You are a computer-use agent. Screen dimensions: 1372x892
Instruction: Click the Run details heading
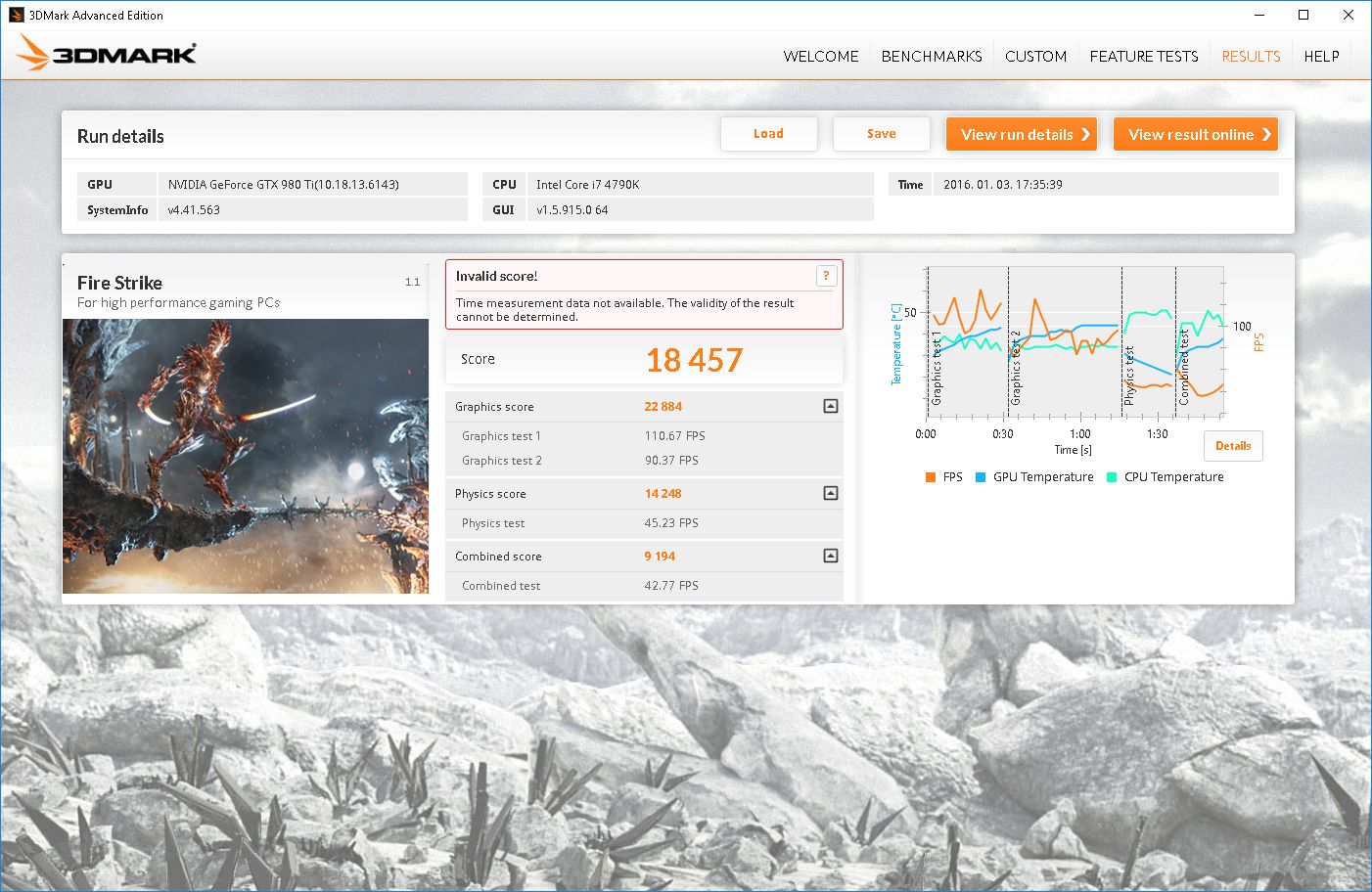tap(120, 137)
